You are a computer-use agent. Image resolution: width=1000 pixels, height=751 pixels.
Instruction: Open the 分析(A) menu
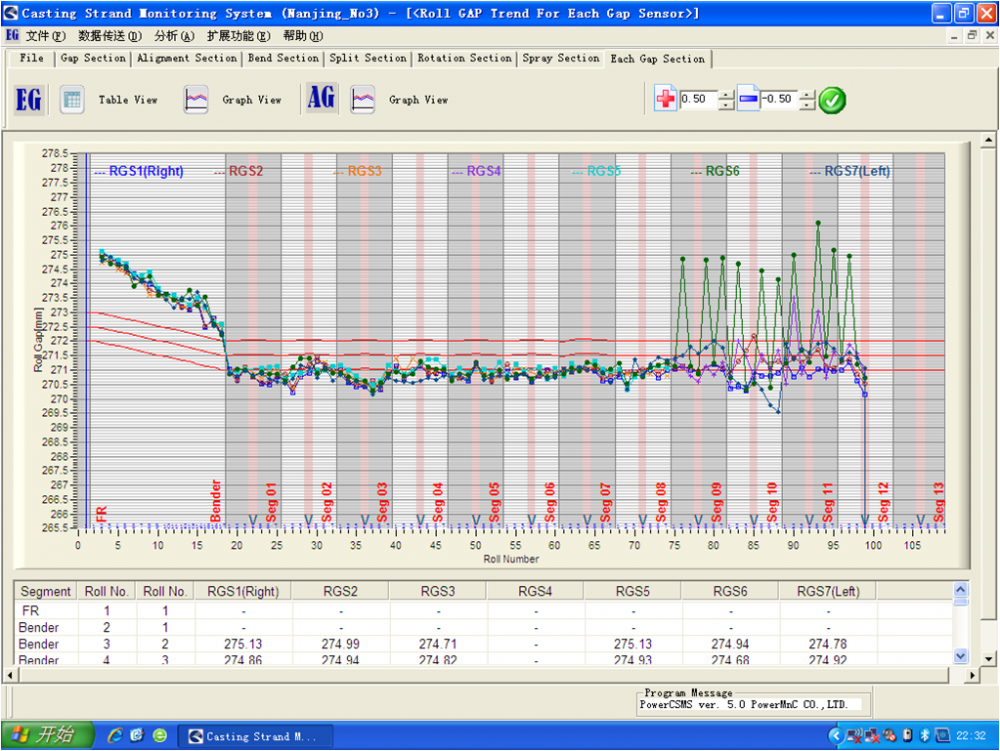pos(174,36)
